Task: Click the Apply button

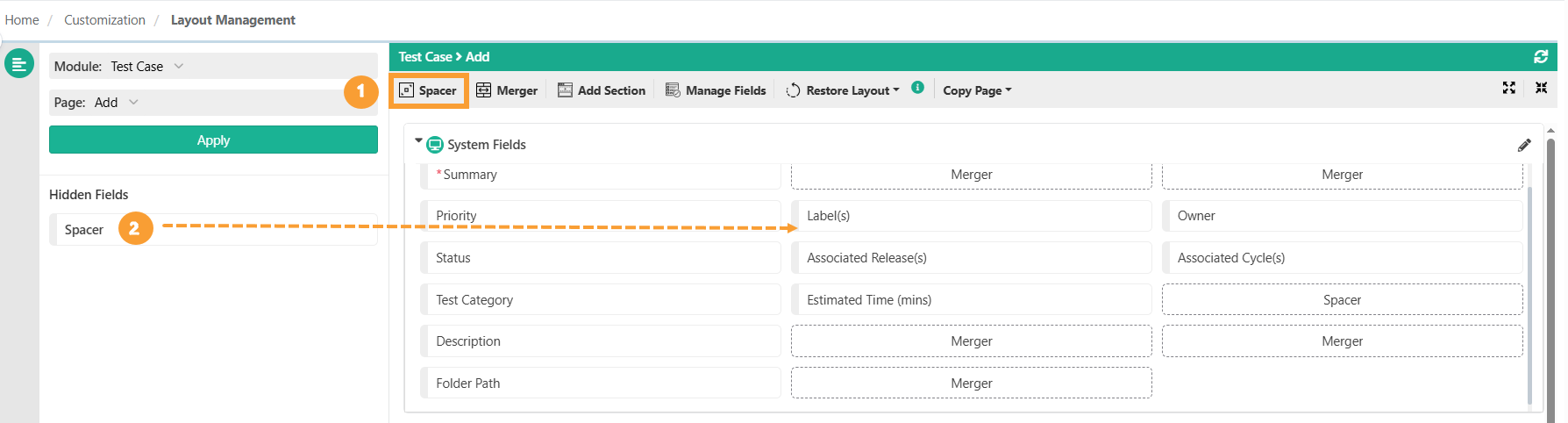Action: click(213, 140)
